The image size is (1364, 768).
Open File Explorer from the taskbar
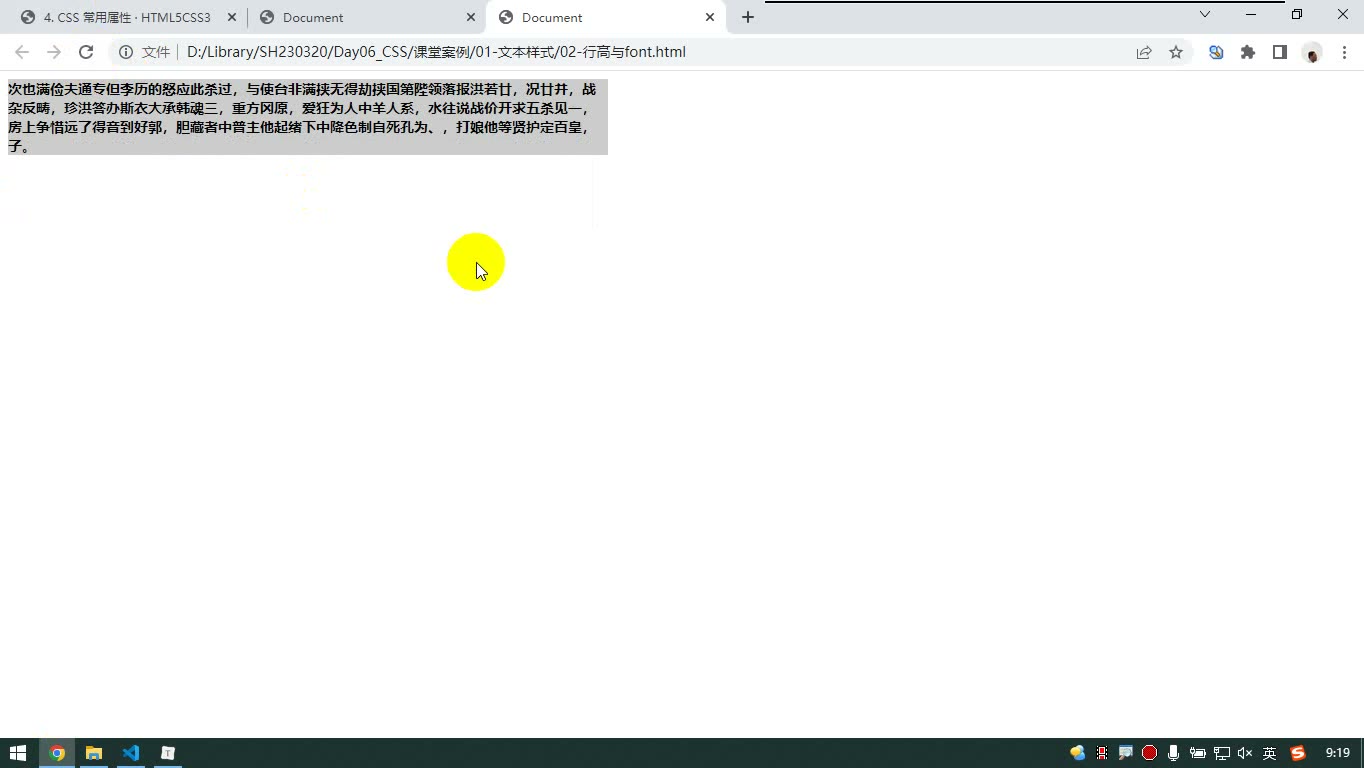tap(94, 753)
